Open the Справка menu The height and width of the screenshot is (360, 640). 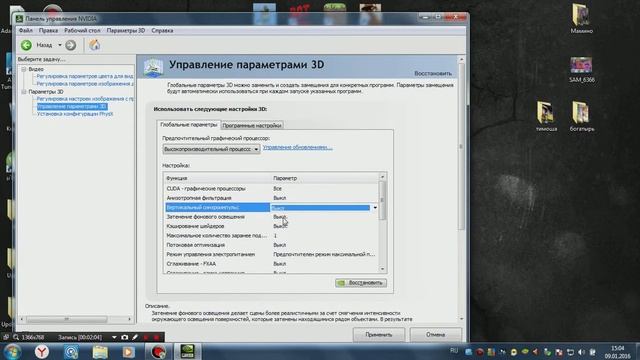pos(162,31)
